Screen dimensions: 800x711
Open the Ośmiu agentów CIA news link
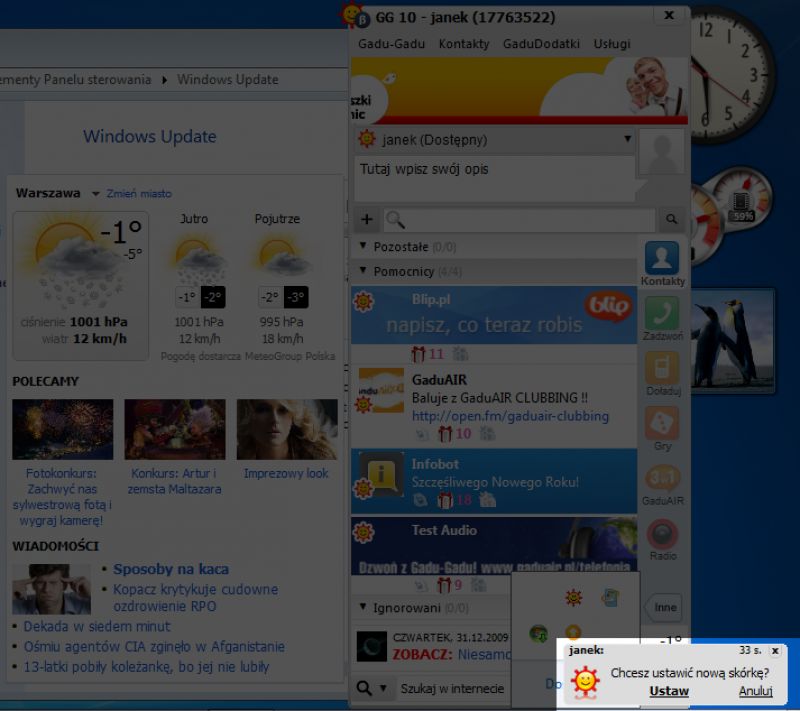(154, 647)
